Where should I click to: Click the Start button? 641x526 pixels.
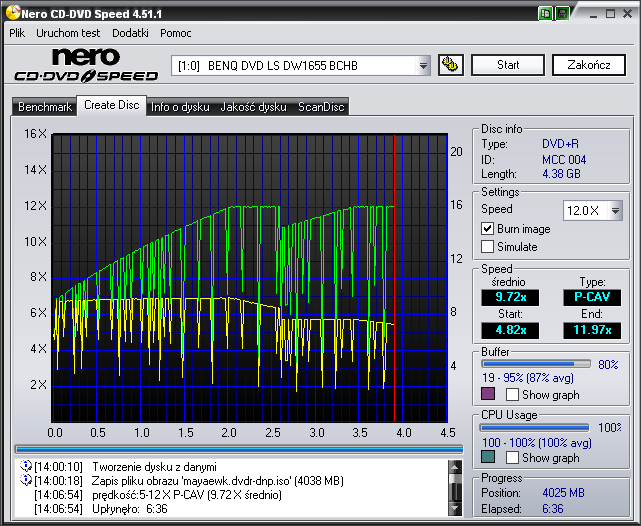click(x=508, y=65)
